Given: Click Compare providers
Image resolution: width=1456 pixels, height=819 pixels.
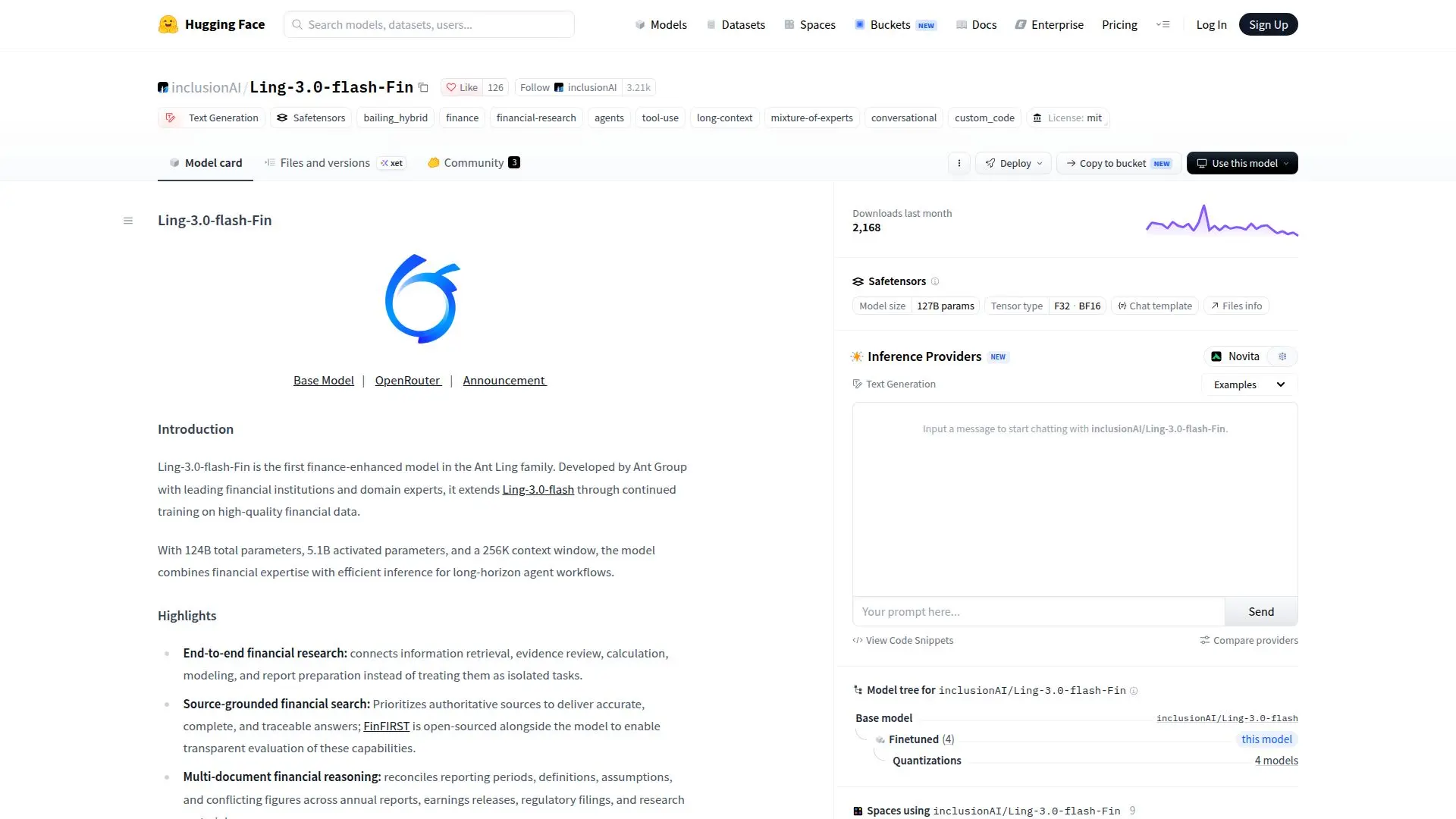Looking at the screenshot, I should 1248,640.
